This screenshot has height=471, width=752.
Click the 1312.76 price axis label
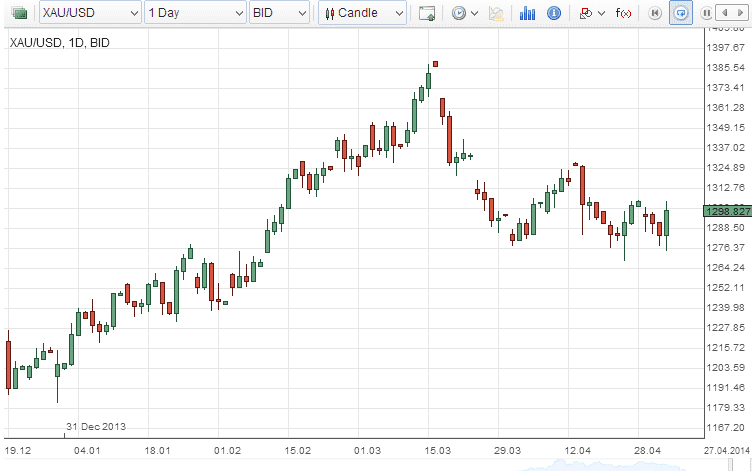coord(726,187)
